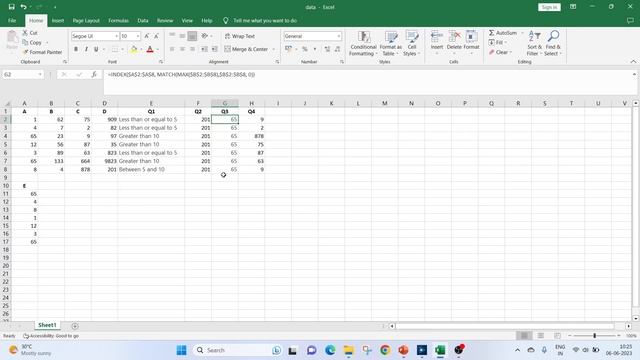Click Tell me what you want to do
The width and height of the screenshot is (640, 360).
tap(265, 20)
